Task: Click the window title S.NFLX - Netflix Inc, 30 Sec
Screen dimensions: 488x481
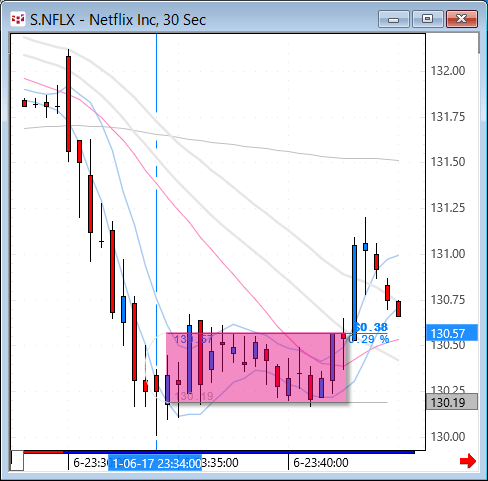Action: coord(118,20)
